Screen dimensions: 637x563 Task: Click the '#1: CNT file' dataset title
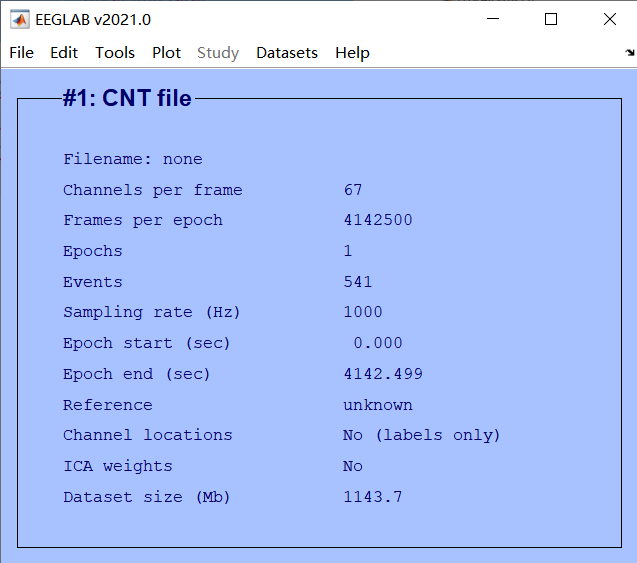click(127, 98)
